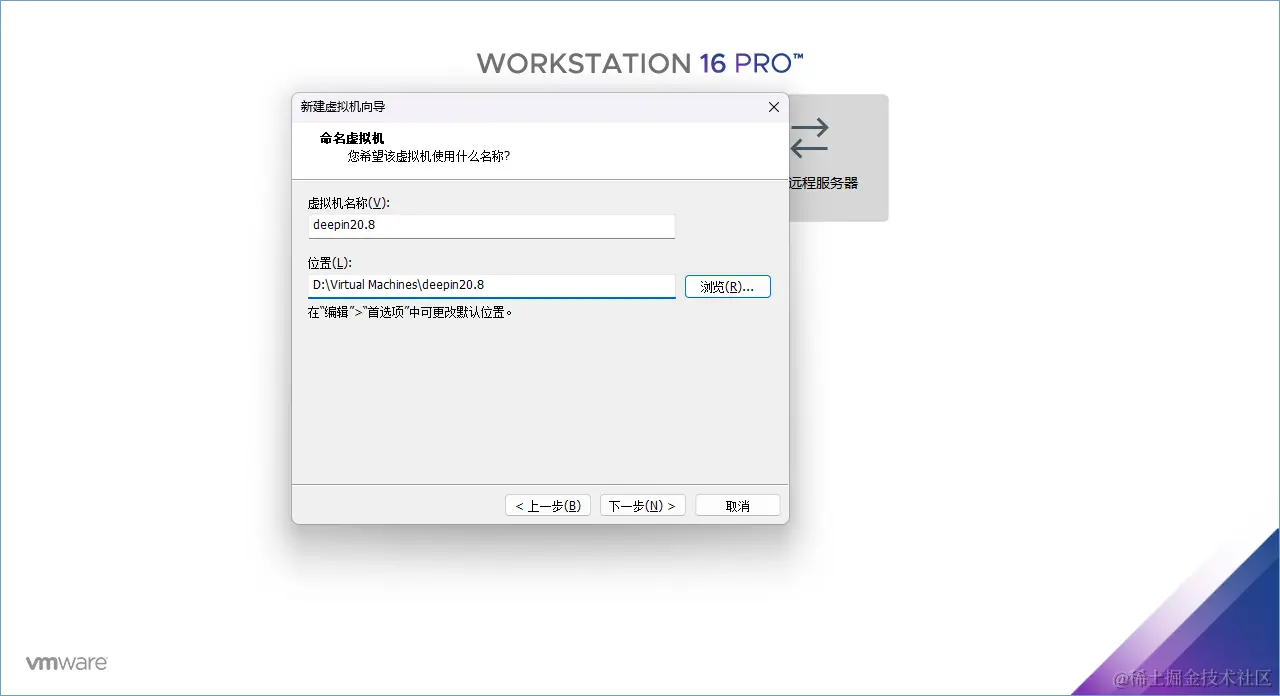This screenshot has width=1280, height=696.
Task: Click the 命名虚拟机 heading
Action: coord(352,139)
